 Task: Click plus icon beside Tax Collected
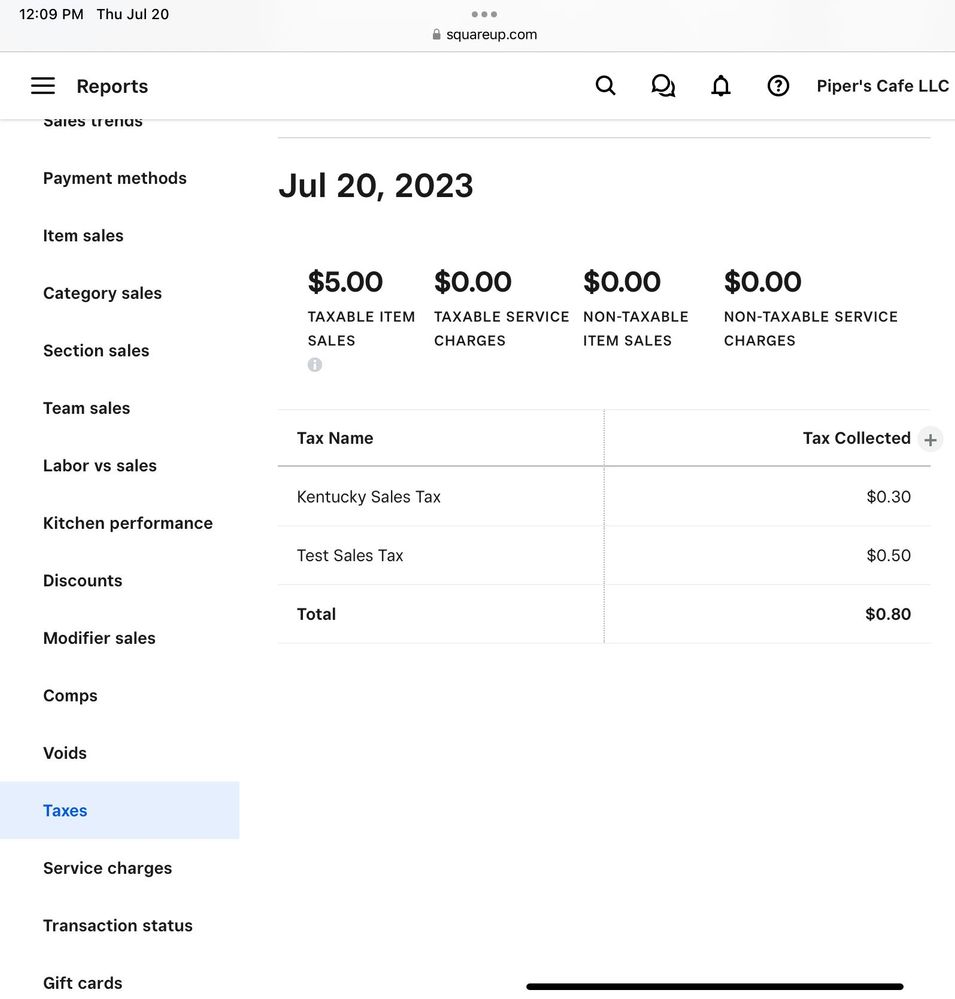[930, 440]
